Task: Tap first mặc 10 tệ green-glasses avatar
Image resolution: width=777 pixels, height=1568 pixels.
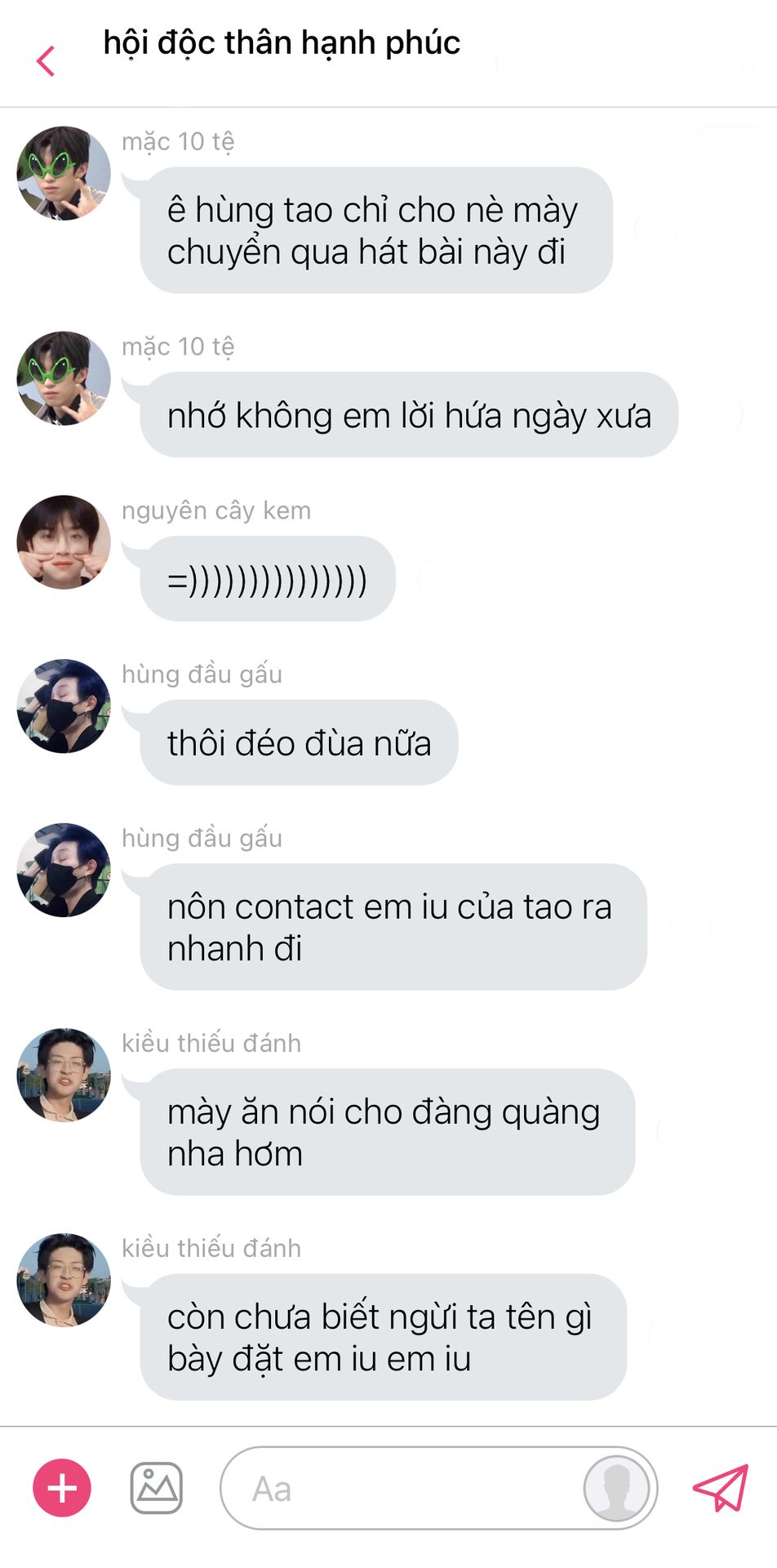Action: coord(64,173)
